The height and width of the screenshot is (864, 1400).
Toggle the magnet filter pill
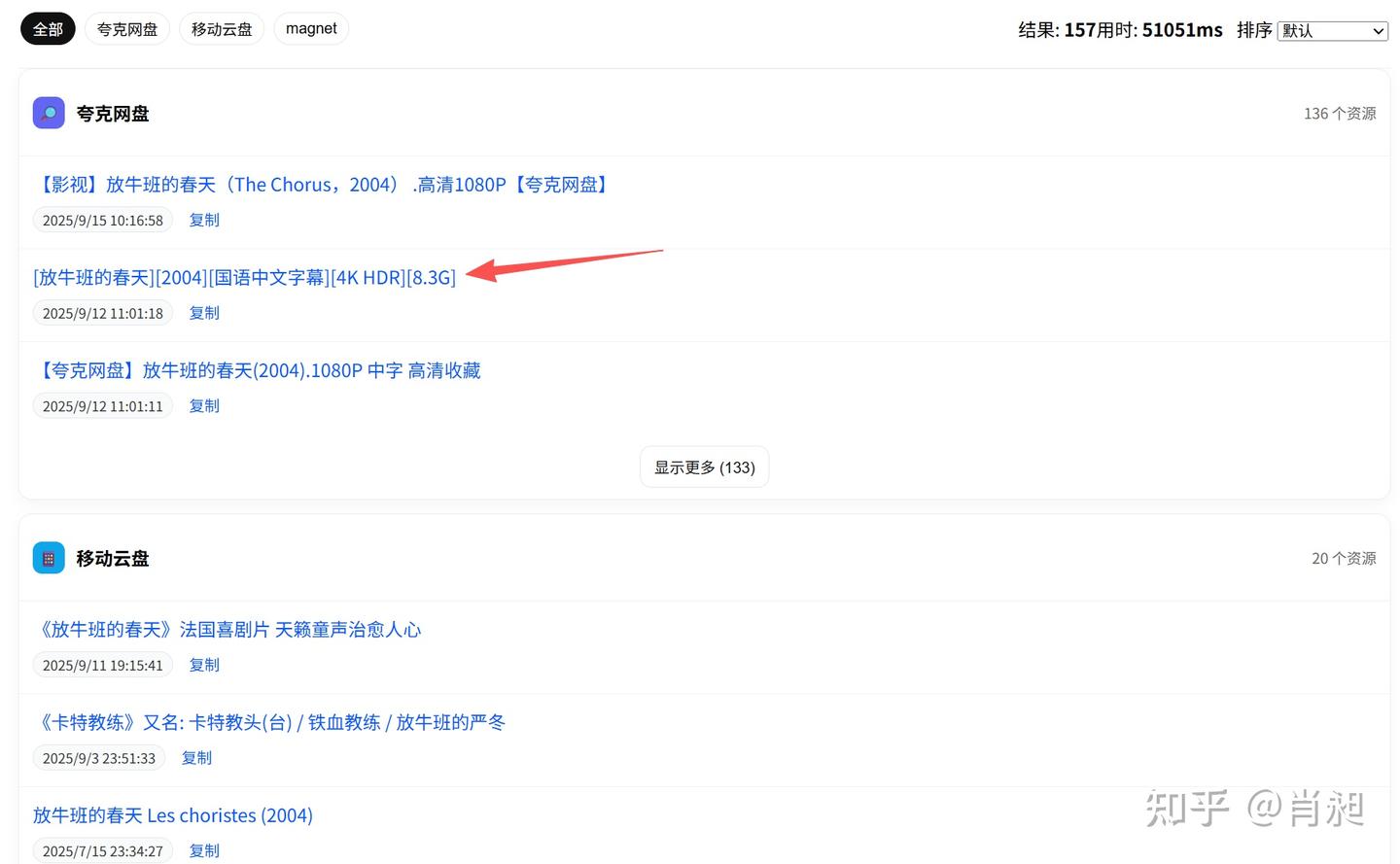pos(311,28)
